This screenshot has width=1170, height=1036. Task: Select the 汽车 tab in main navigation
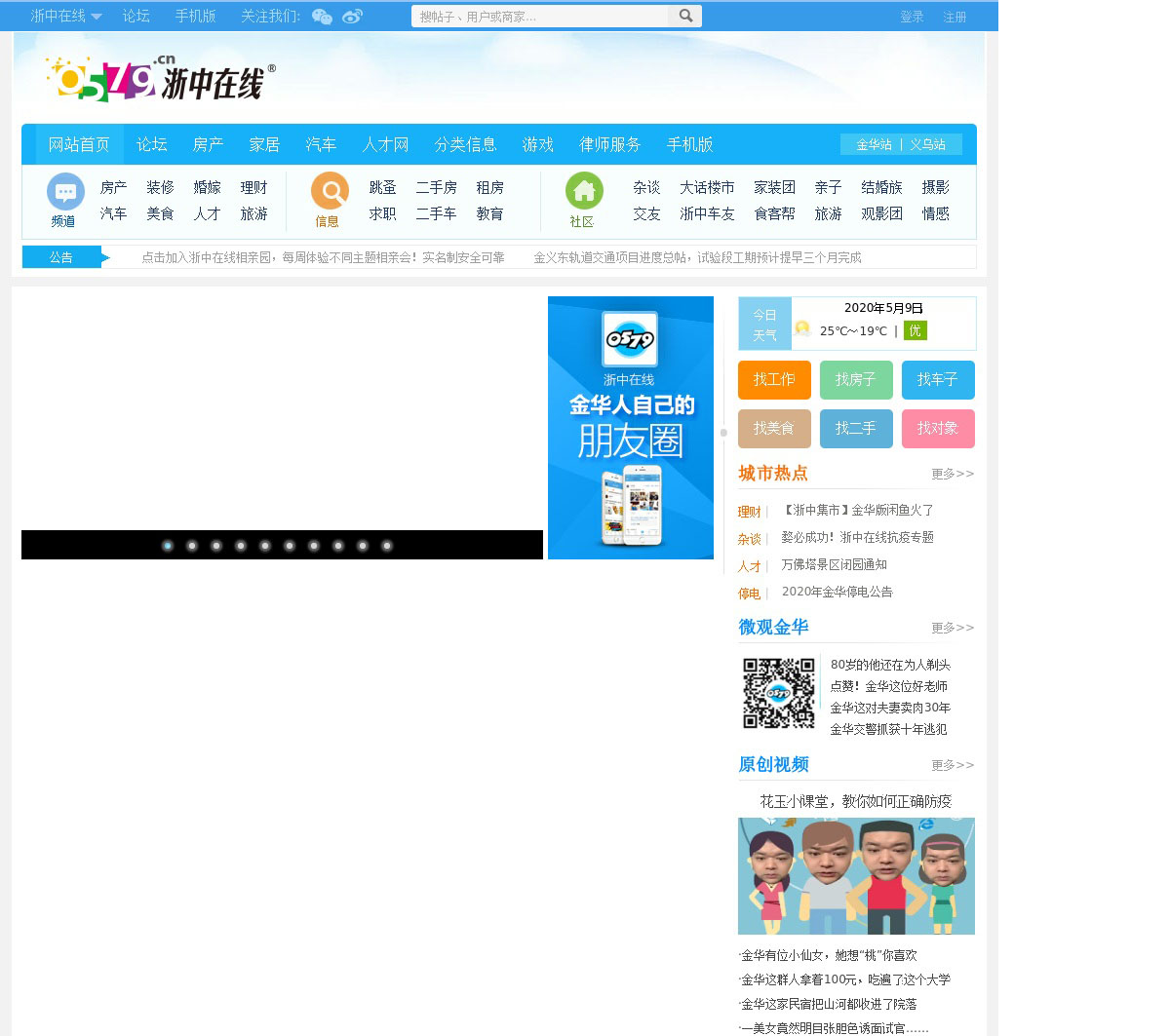321,144
